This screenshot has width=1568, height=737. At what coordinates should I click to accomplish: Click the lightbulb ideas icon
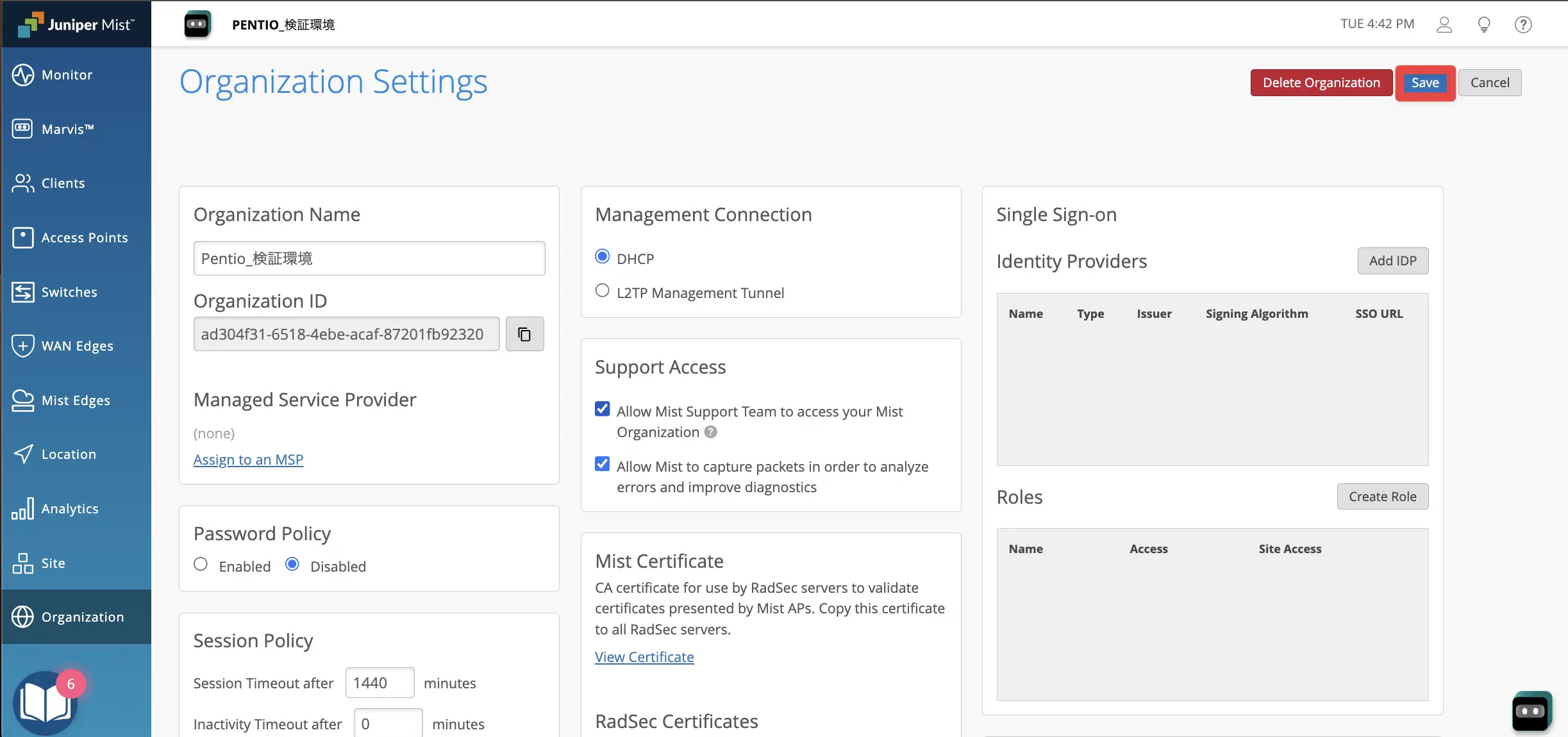(1484, 24)
